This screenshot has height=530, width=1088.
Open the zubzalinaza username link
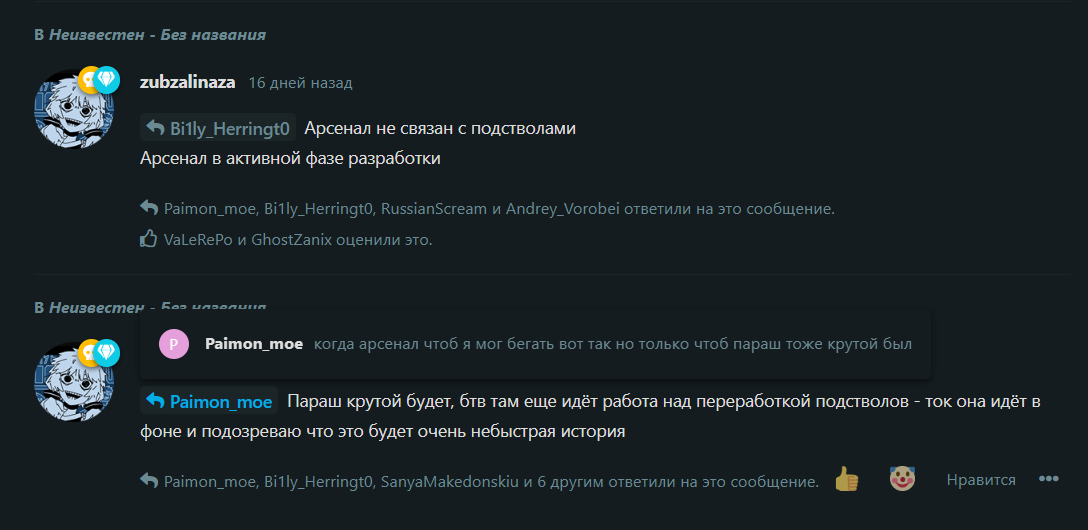click(x=187, y=83)
